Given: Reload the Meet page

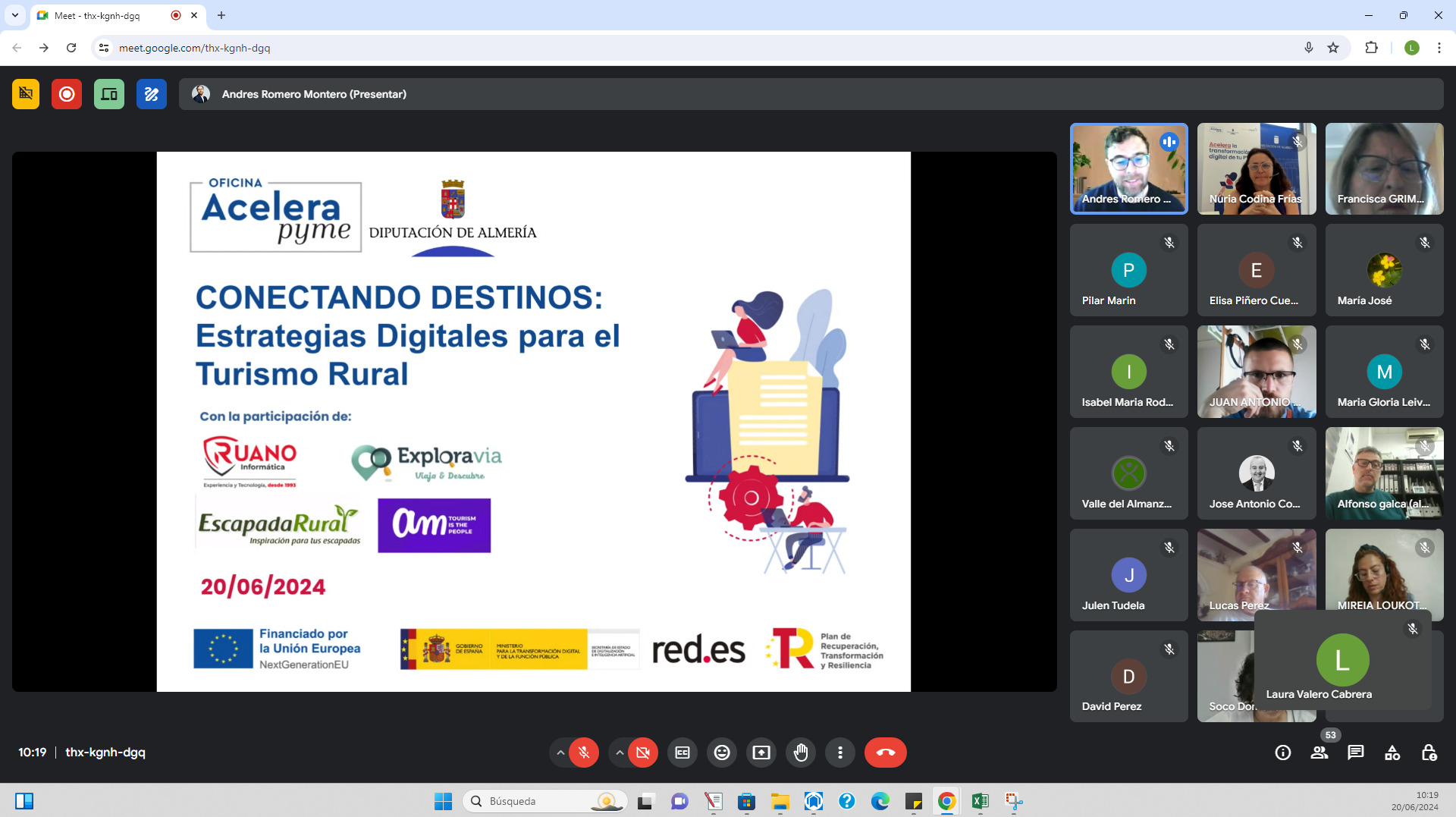Looking at the screenshot, I should 71,48.
